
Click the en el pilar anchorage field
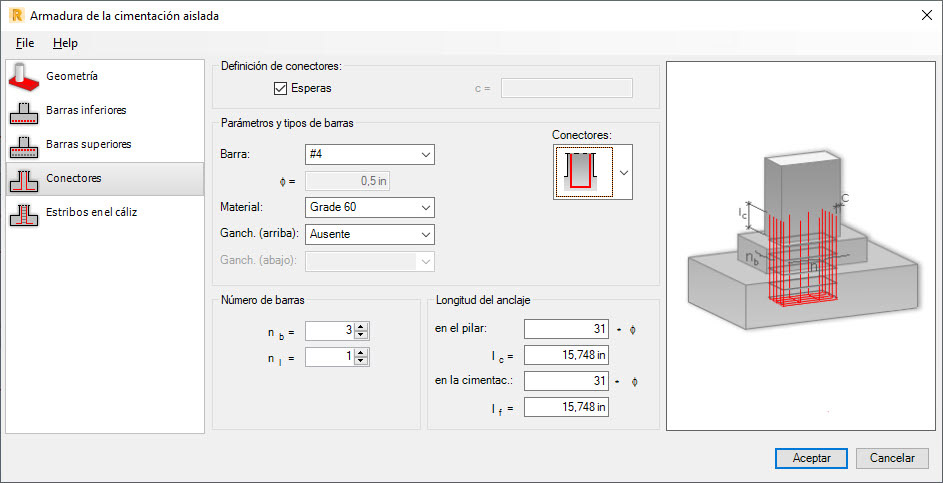point(565,329)
